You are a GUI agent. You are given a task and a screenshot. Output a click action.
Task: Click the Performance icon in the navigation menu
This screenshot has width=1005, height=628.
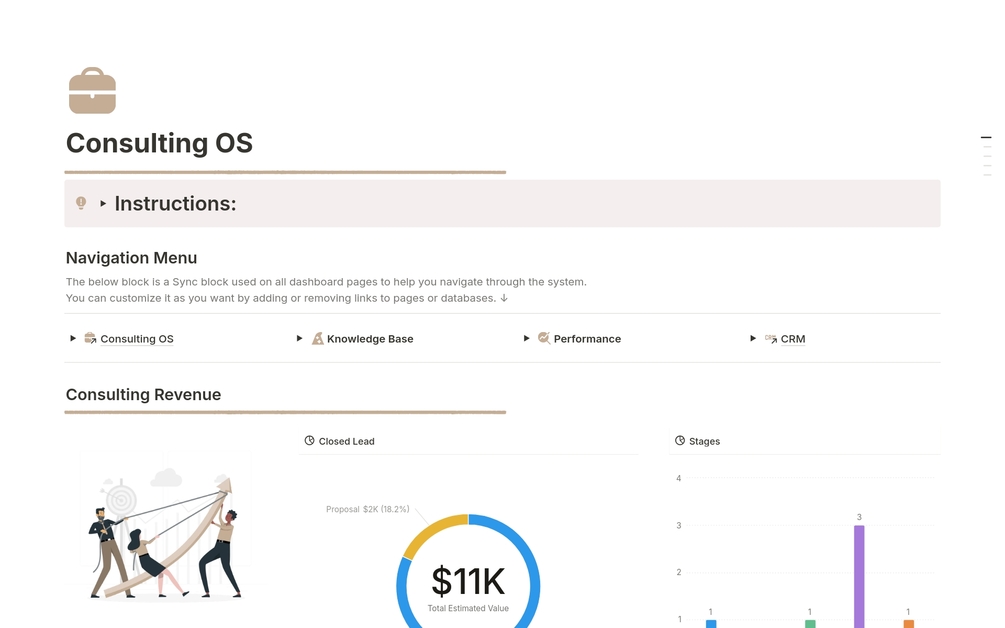click(x=544, y=338)
